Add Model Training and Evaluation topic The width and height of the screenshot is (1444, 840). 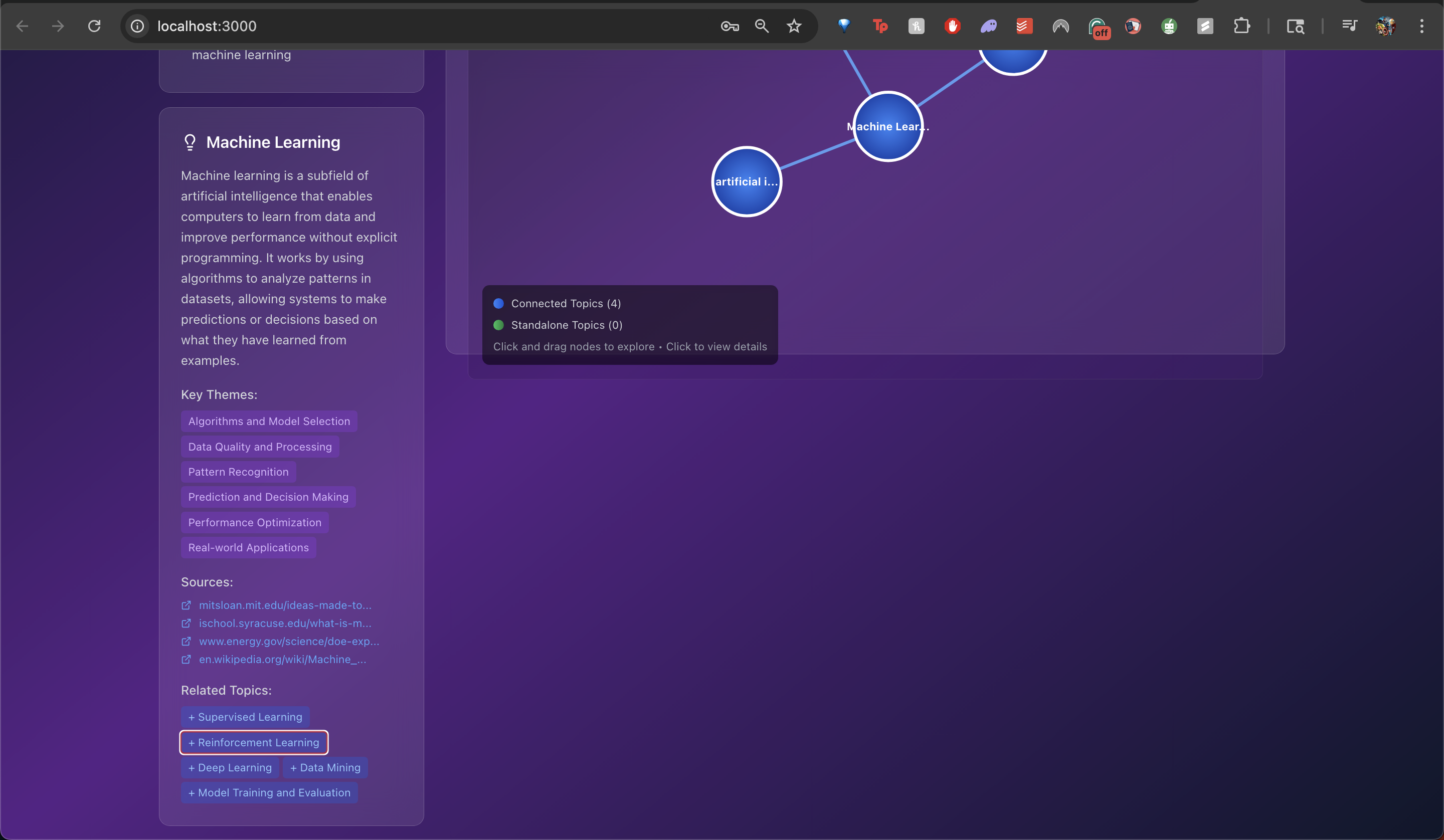pos(269,792)
